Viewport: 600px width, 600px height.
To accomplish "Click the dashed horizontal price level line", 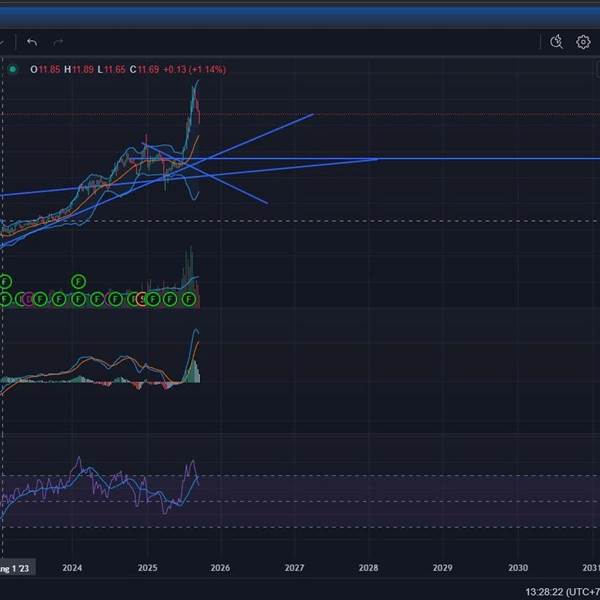I will 400,220.
